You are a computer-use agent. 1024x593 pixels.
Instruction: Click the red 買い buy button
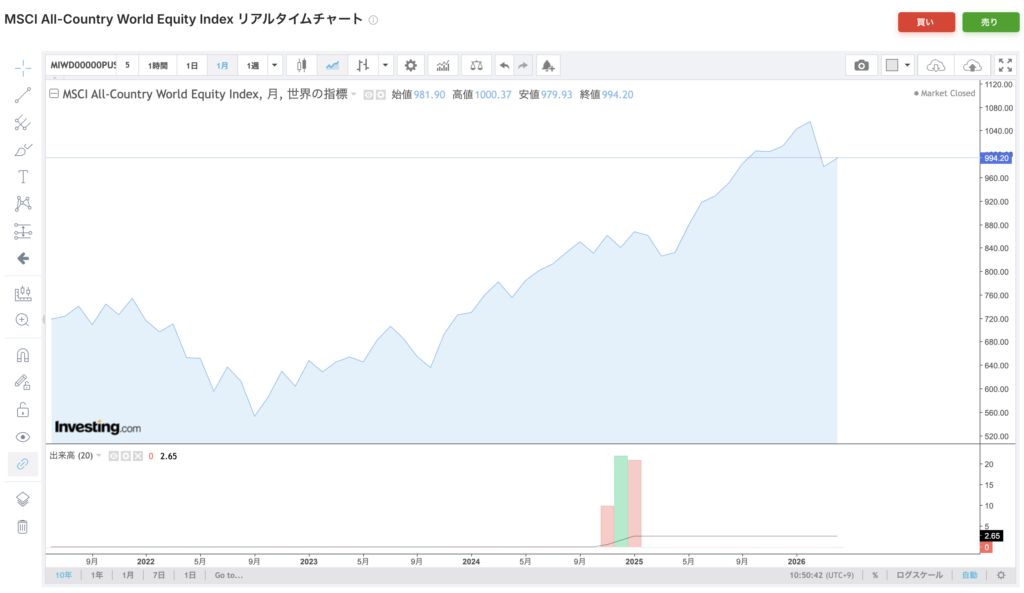(926, 22)
